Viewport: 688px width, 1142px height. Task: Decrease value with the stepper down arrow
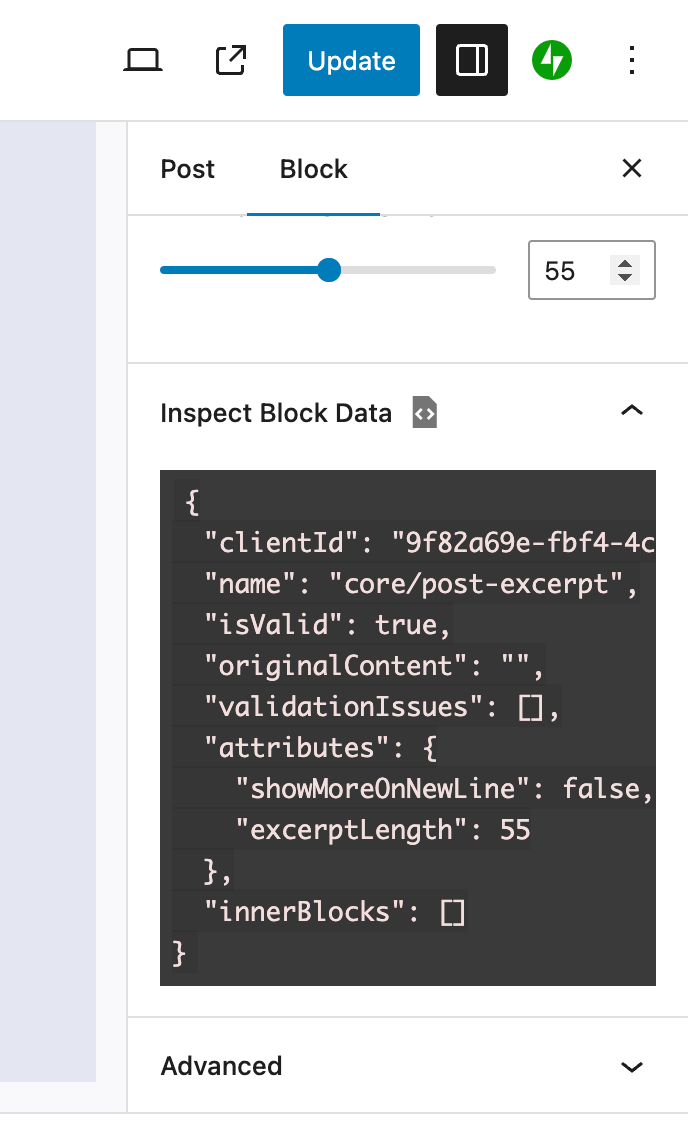click(x=625, y=277)
